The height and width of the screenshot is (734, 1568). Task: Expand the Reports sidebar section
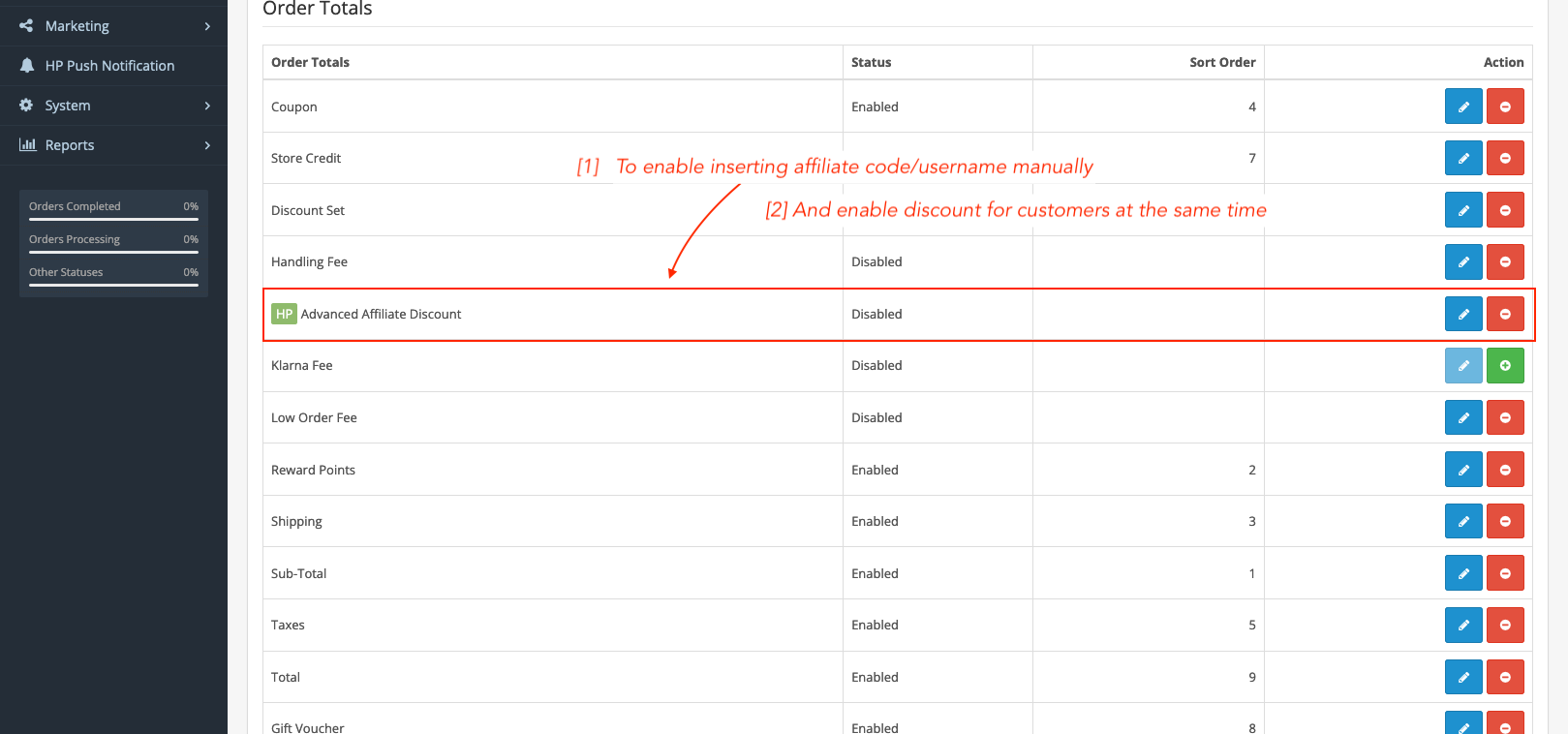pyautogui.click(x=113, y=144)
